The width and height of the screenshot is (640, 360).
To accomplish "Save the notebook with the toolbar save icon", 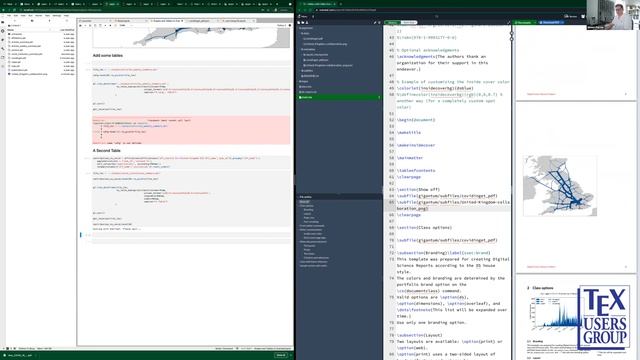I will pos(80,25).
